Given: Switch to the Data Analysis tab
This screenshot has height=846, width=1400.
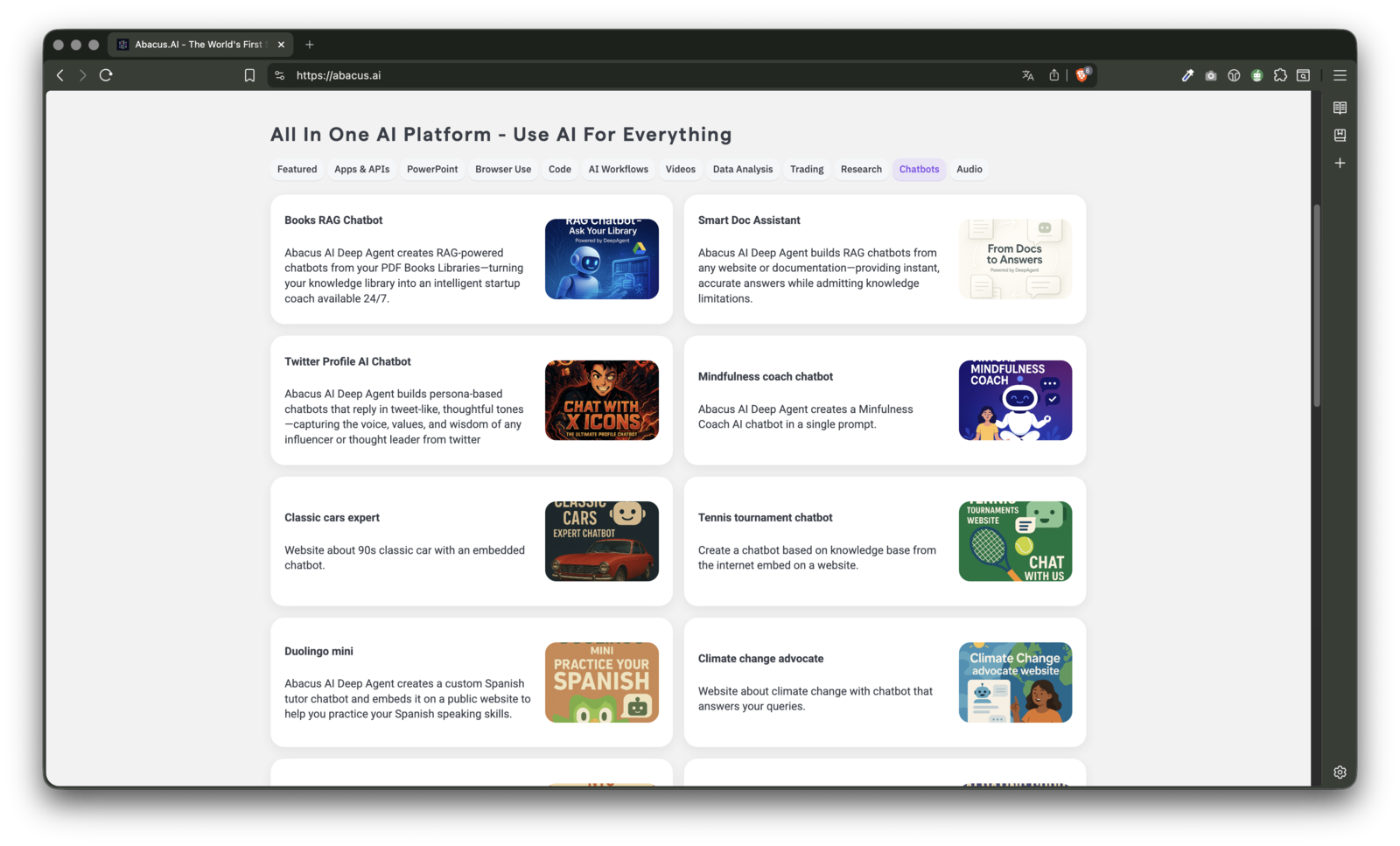Looking at the screenshot, I should tap(742, 170).
